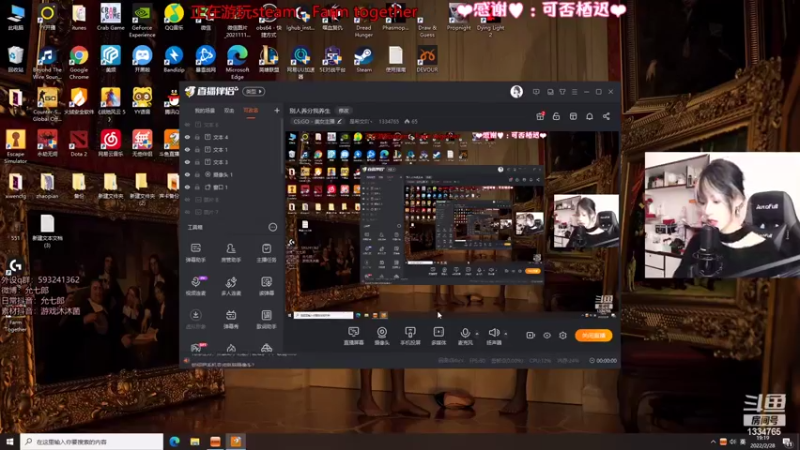Select the highlighted orange scene tab
Image resolution: width=800 pixels, height=450 pixels.
pos(251,111)
